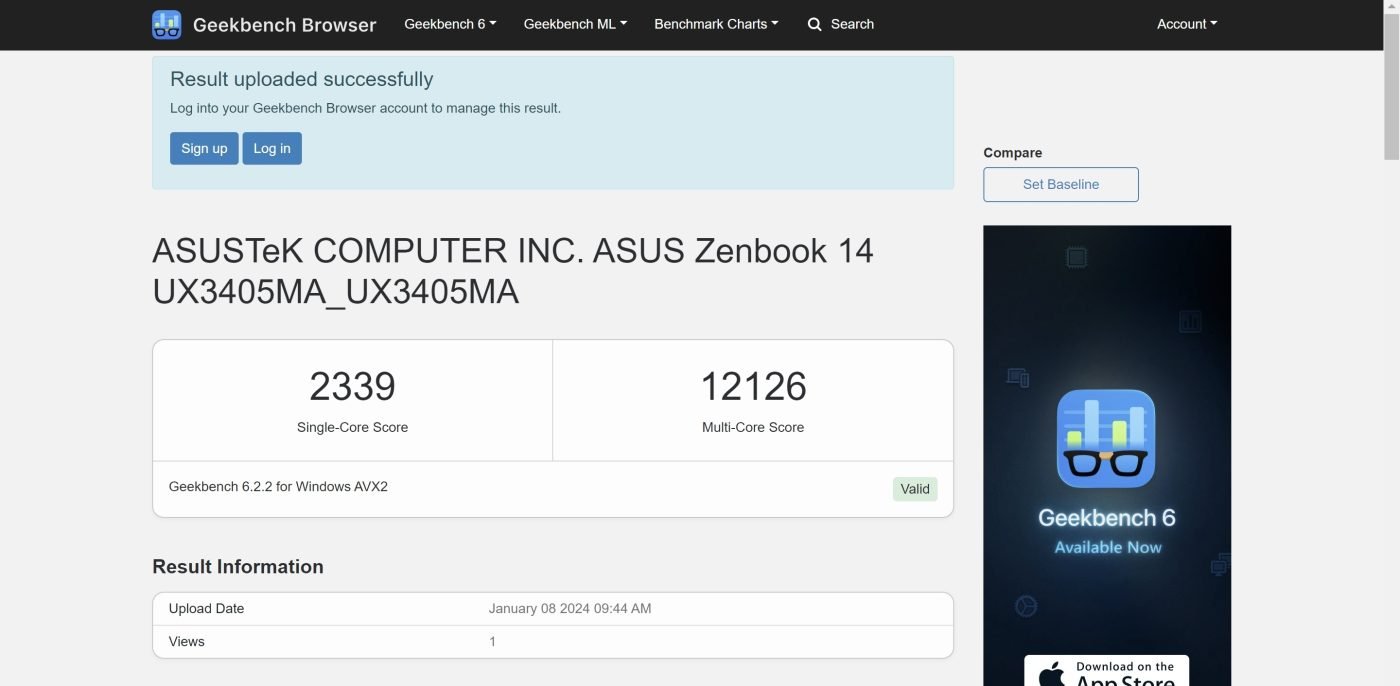This screenshot has height=686, width=1400.
Task: Click the Multi-Core Score value 12126
Action: tap(753, 386)
